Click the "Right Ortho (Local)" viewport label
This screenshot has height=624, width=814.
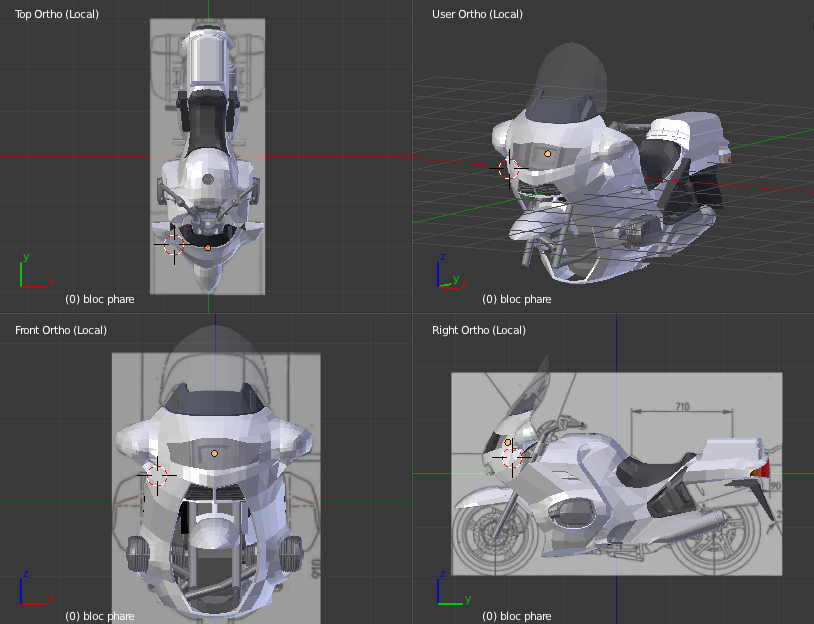478,330
